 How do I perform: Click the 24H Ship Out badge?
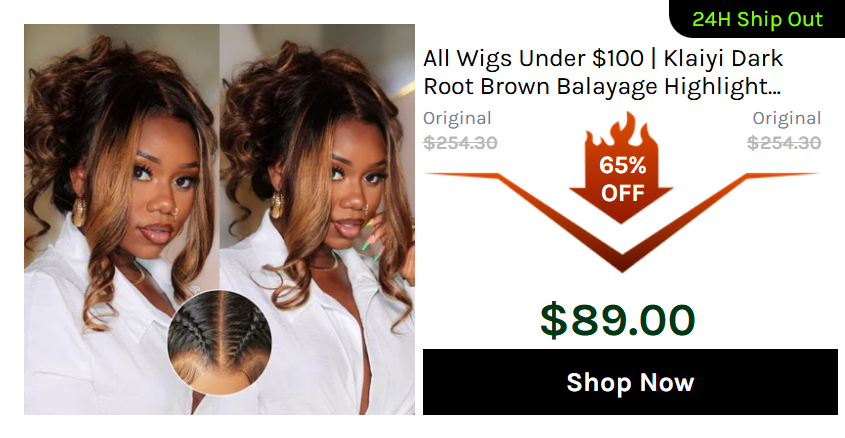[757, 19]
